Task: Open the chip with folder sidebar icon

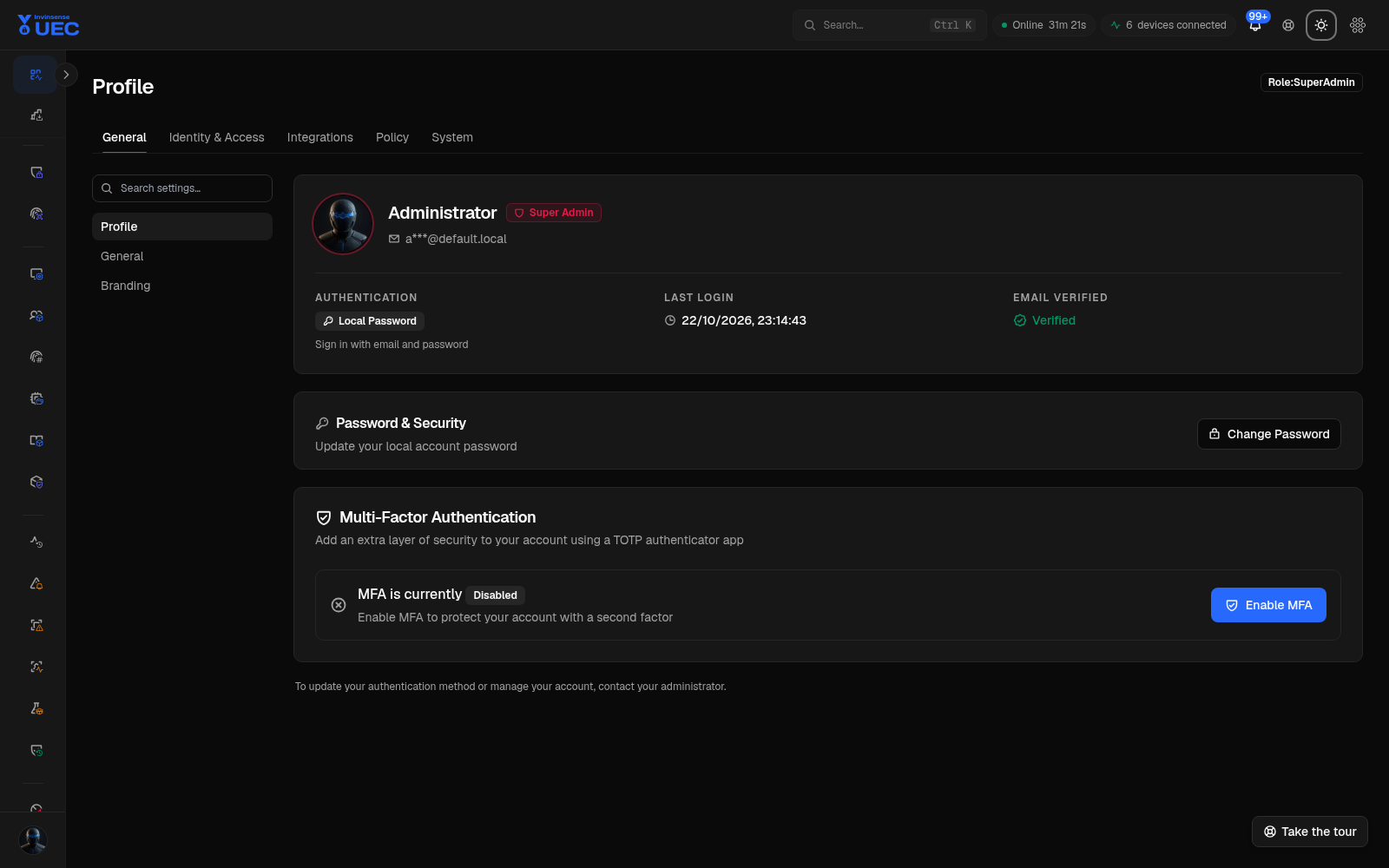Action: tap(36, 398)
